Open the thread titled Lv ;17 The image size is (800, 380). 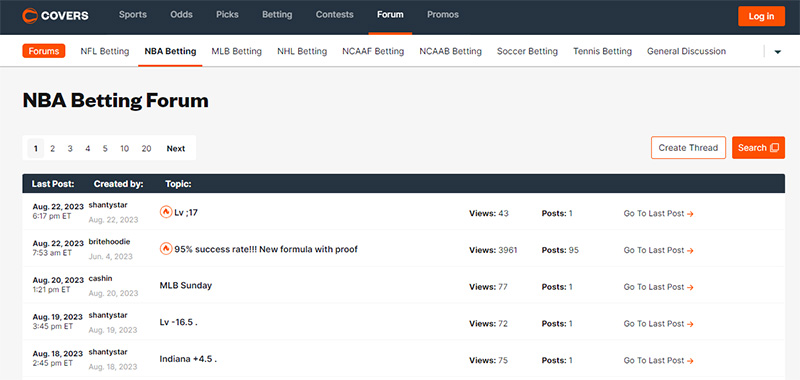[x=186, y=213]
